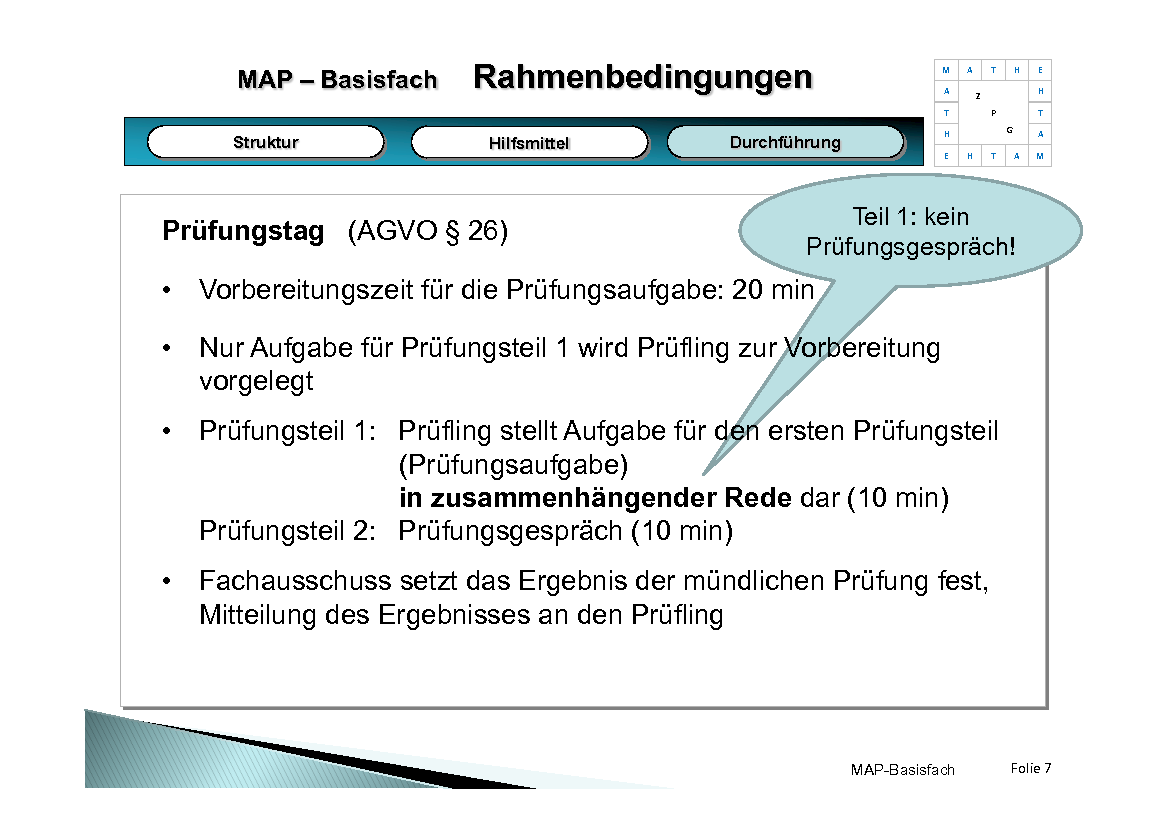Select the highlighted Durchführung navigation pill
Image resolution: width=1169 pixels, height=827 pixels.
[x=786, y=142]
